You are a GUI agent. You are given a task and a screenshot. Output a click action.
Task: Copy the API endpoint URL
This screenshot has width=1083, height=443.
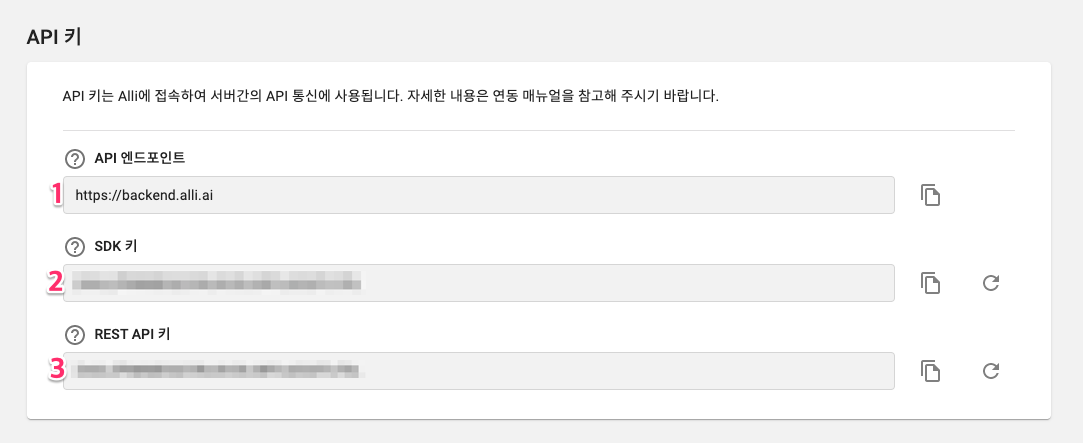coord(930,195)
